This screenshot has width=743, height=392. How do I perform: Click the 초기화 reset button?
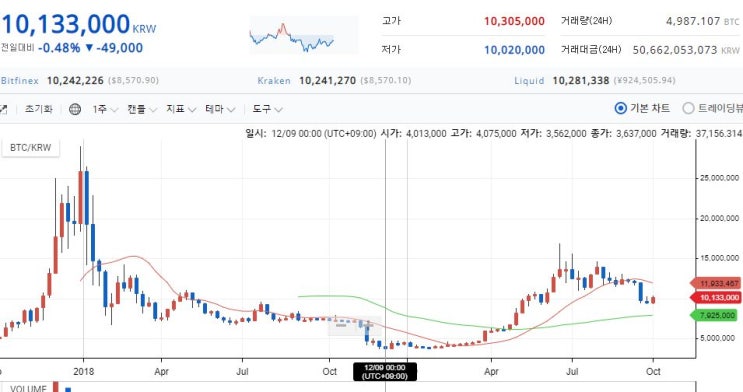38,109
